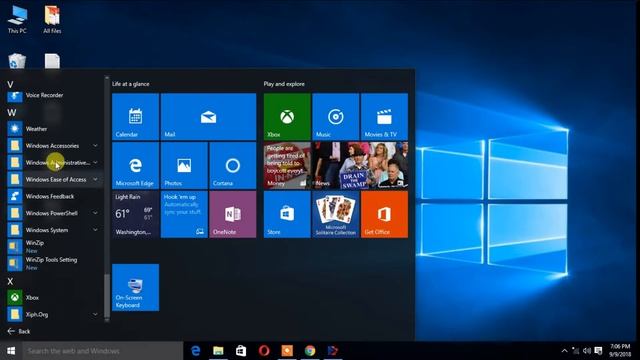
Task: Open Store from the taskbar
Action: click(241, 351)
